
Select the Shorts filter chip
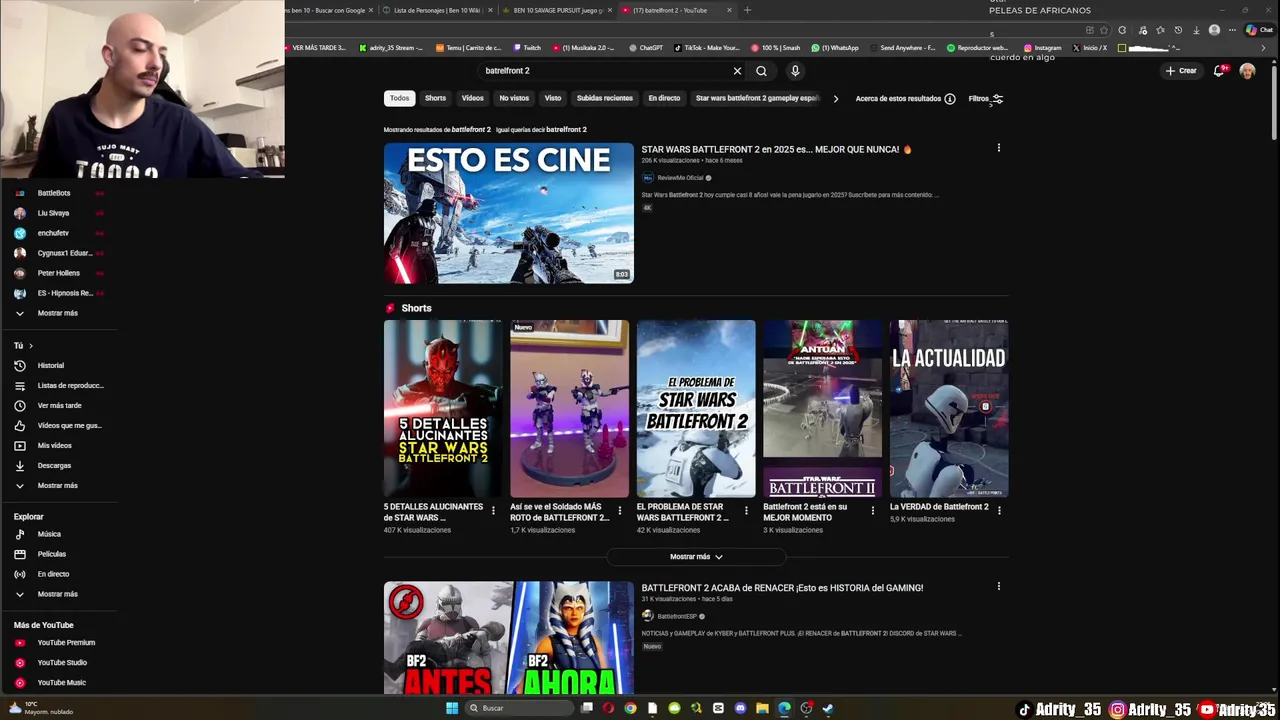435,98
